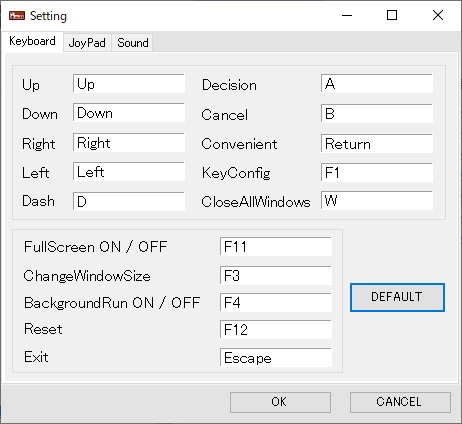Click the Reset field showing F12
This screenshot has height=424, width=462.
[x=276, y=330]
